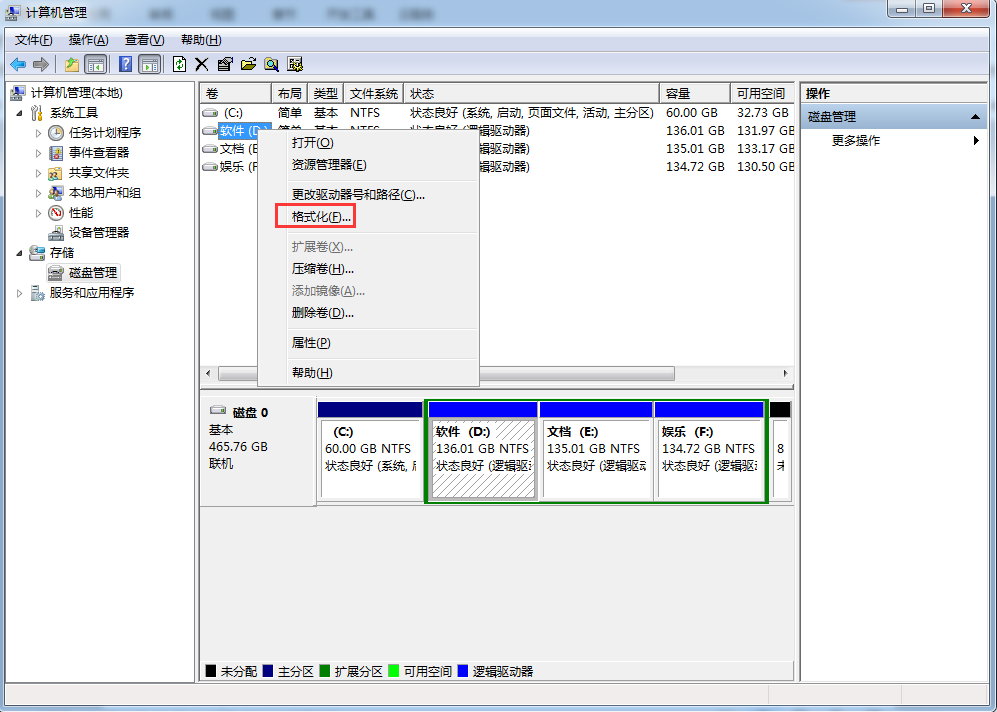Click the 32.73 GB free space cell
997x712 pixels.
[762, 113]
